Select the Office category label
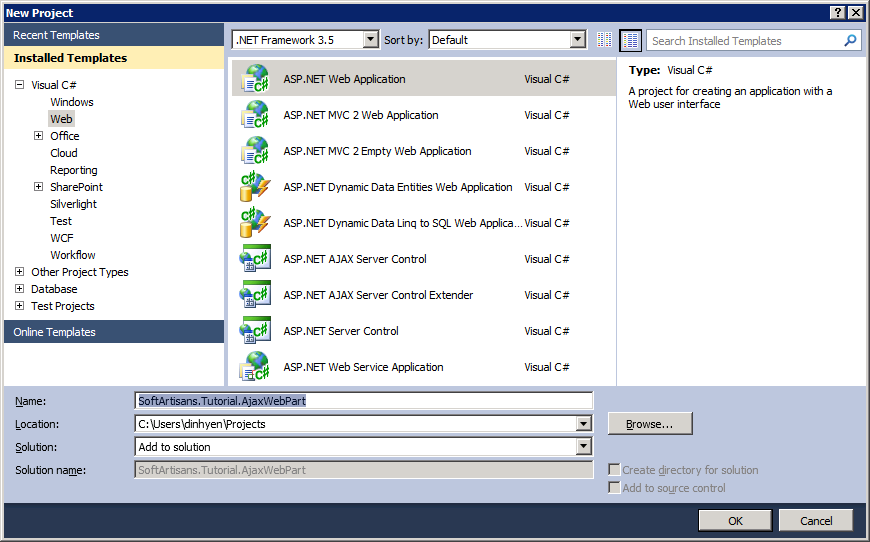870x542 pixels. [x=64, y=136]
